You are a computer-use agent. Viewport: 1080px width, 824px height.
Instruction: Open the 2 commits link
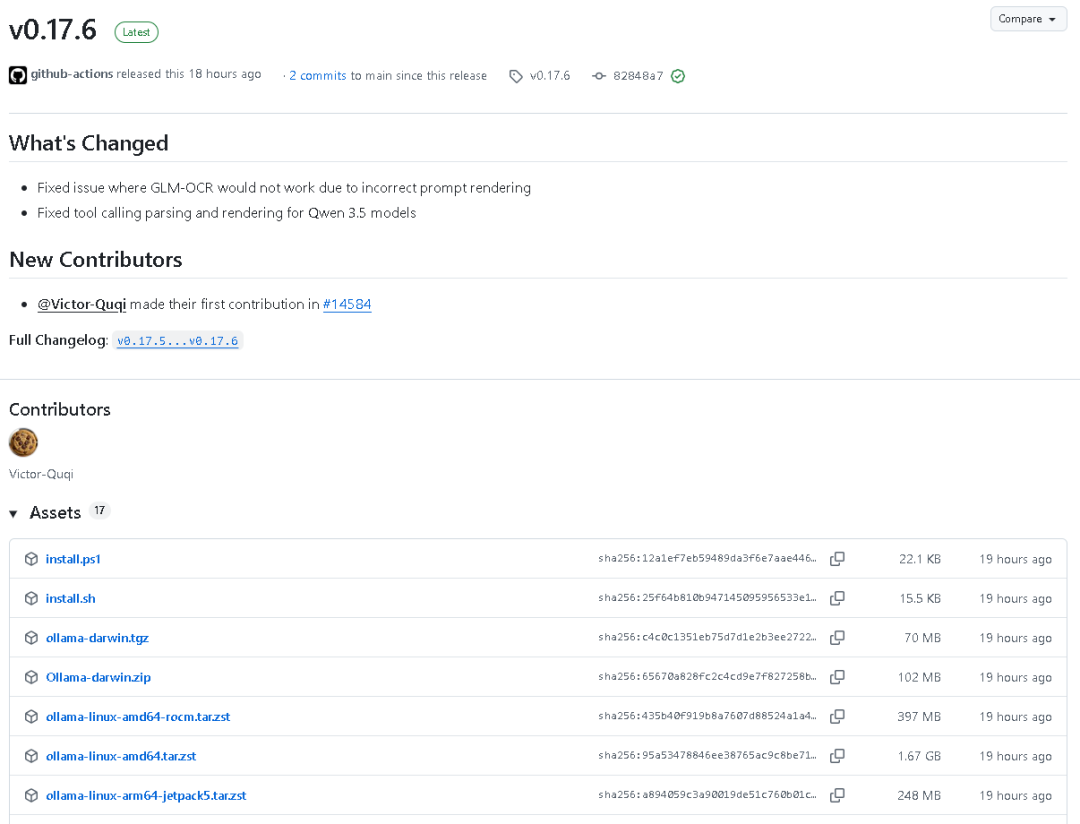[317, 76]
